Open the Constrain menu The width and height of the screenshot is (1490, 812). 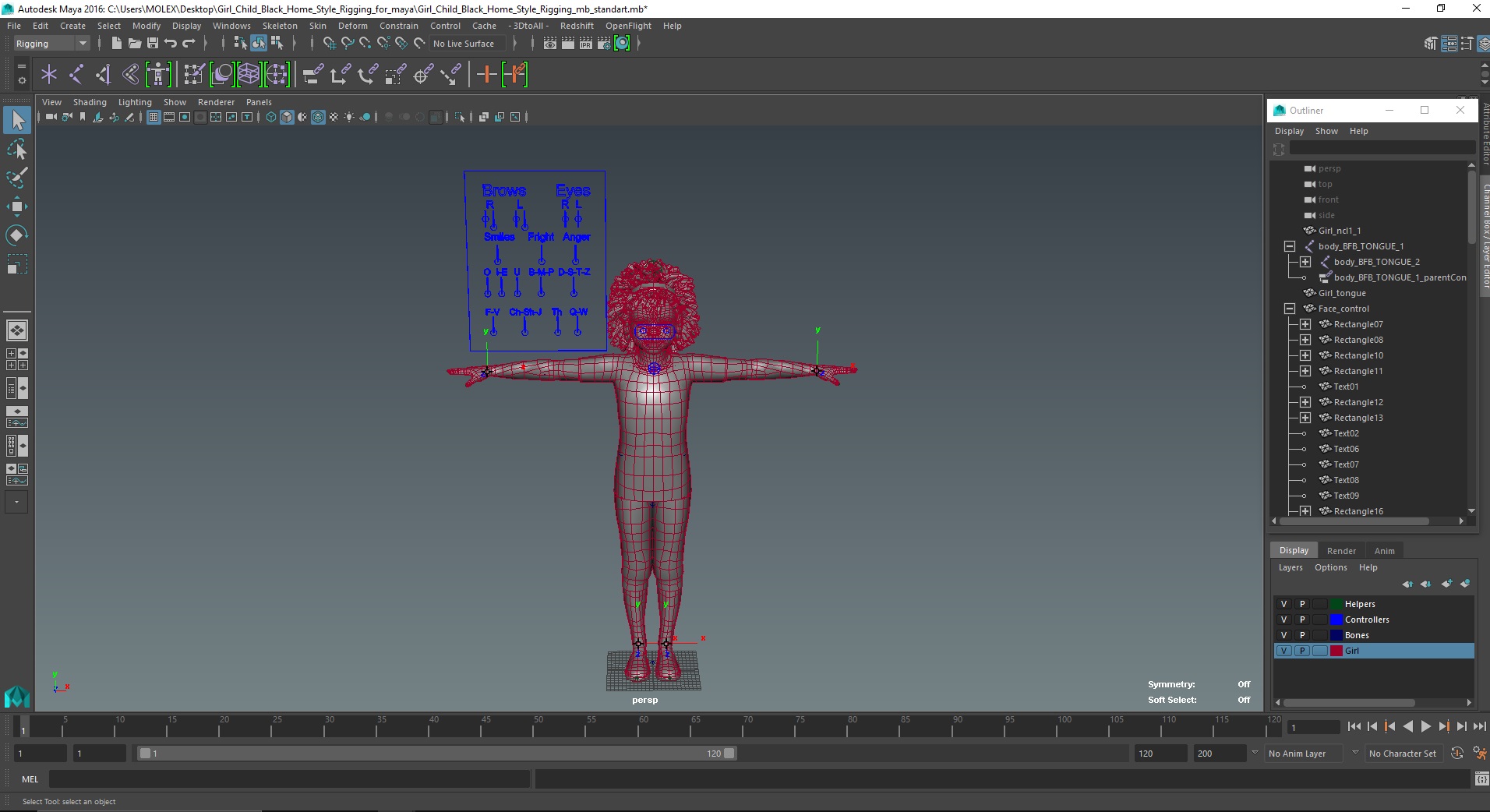[x=399, y=26]
